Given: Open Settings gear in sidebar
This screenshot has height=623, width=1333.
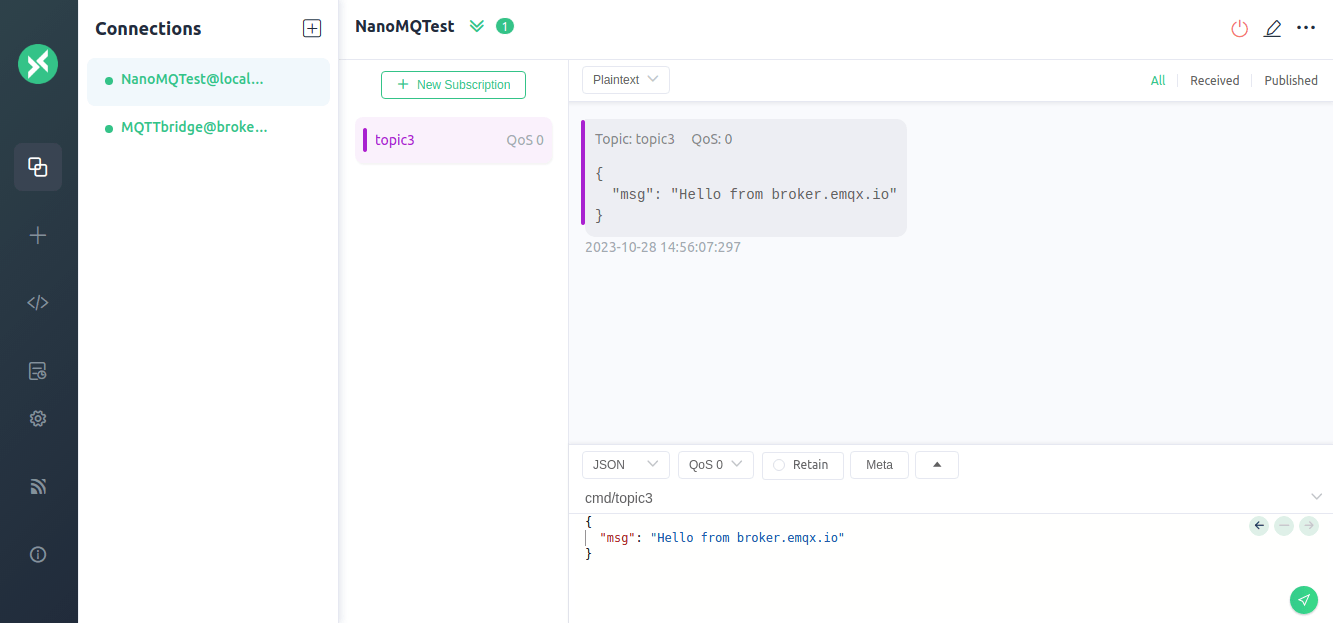Looking at the screenshot, I should pyautogui.click(x=38, y=419).
